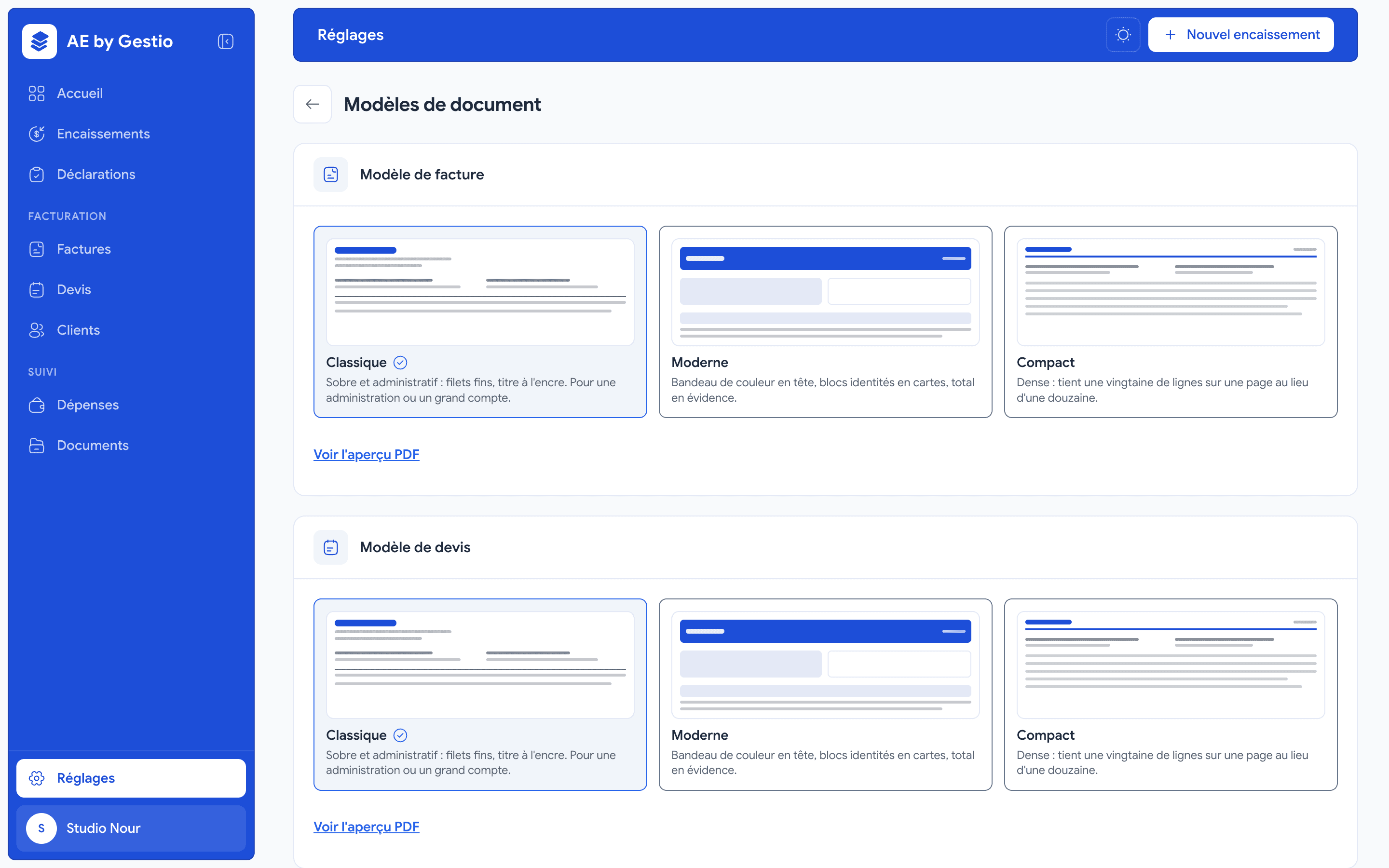Select Compact invoice template card

click(x=1171, y=322)
